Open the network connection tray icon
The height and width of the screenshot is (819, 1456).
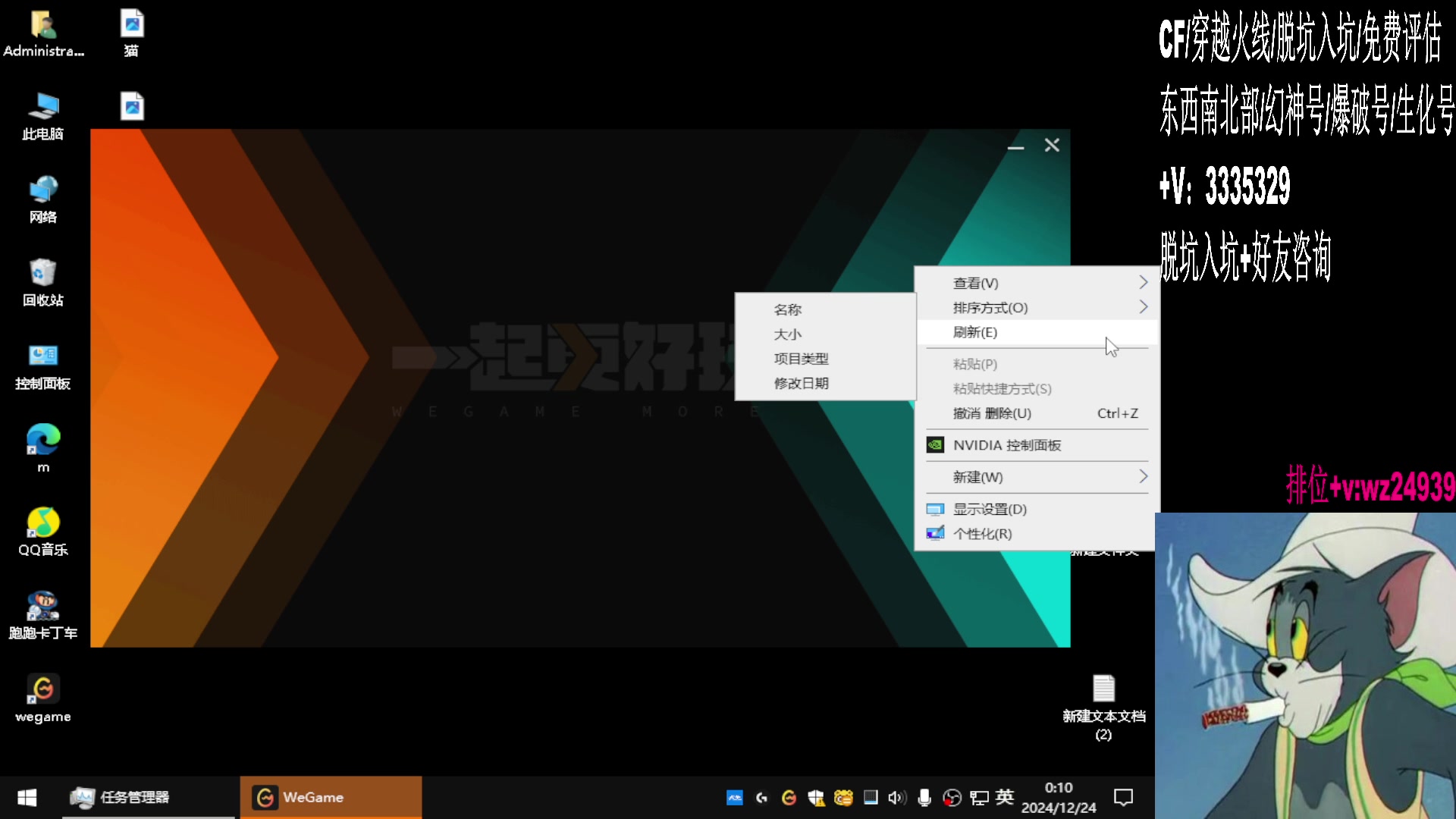979,798
